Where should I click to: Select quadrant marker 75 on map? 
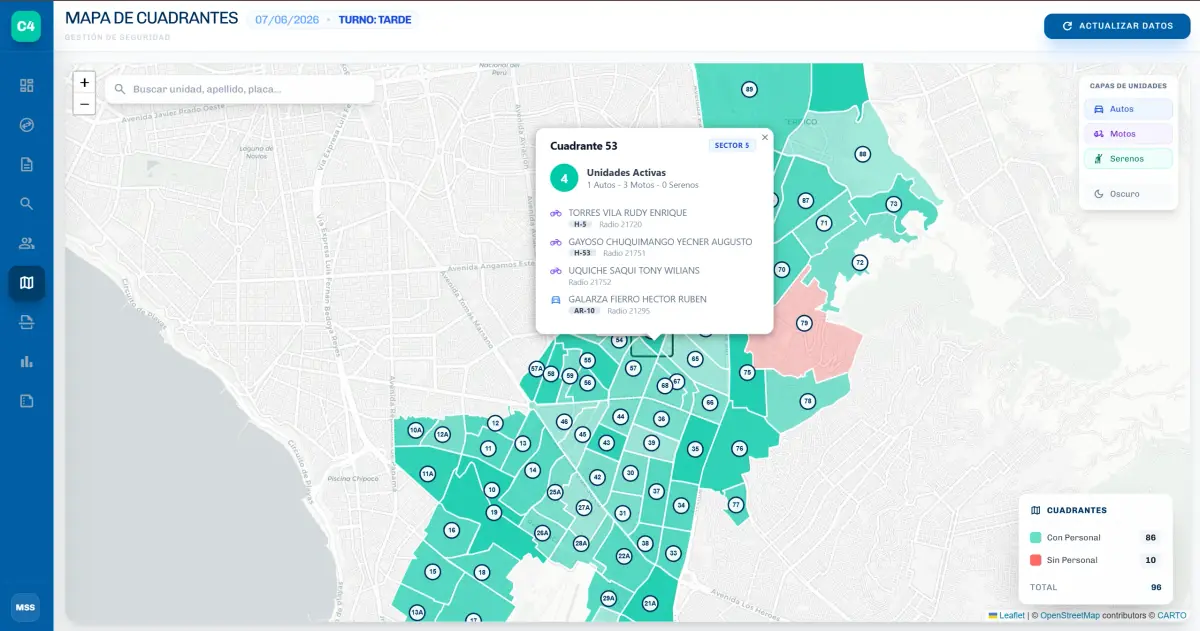[746, 372]
